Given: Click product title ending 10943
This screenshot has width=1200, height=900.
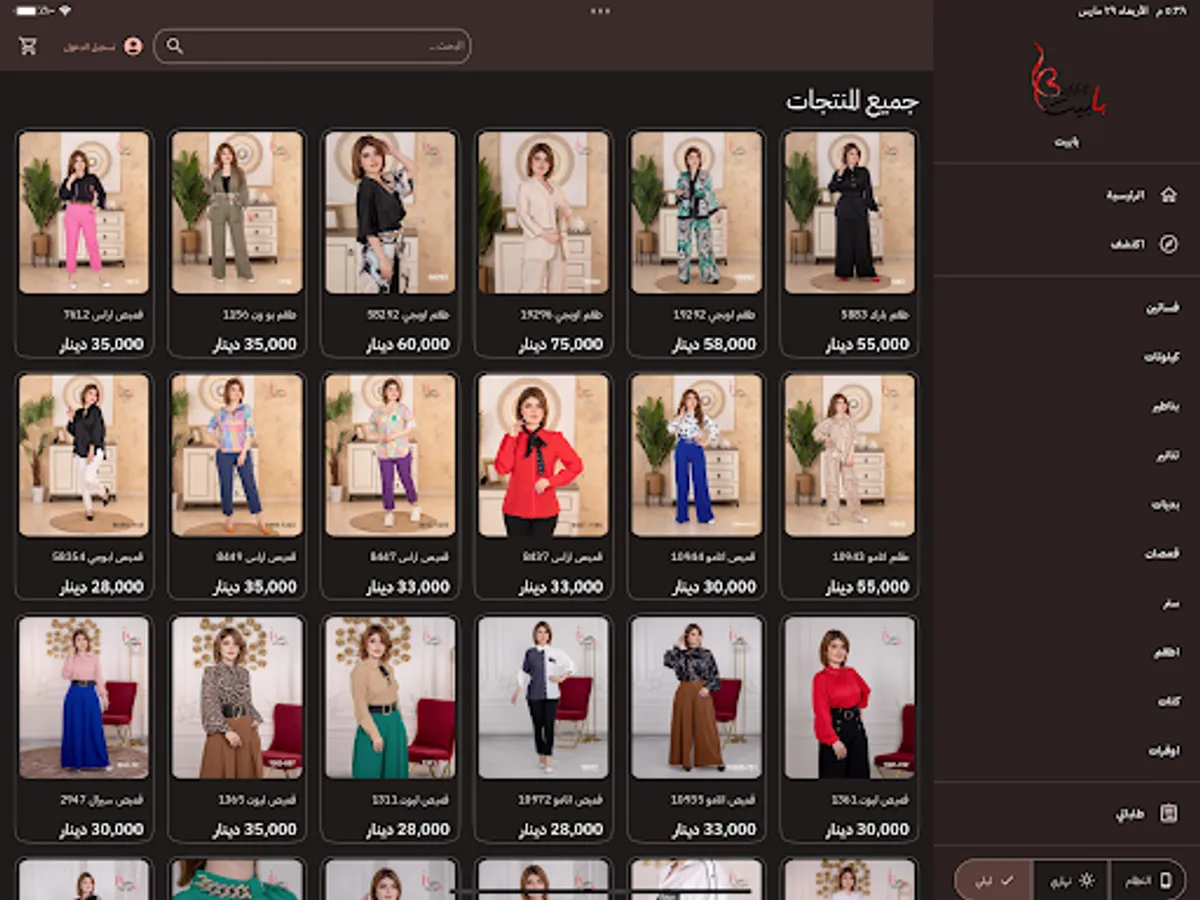Looking at the screenshot, I should coord(870,557).
